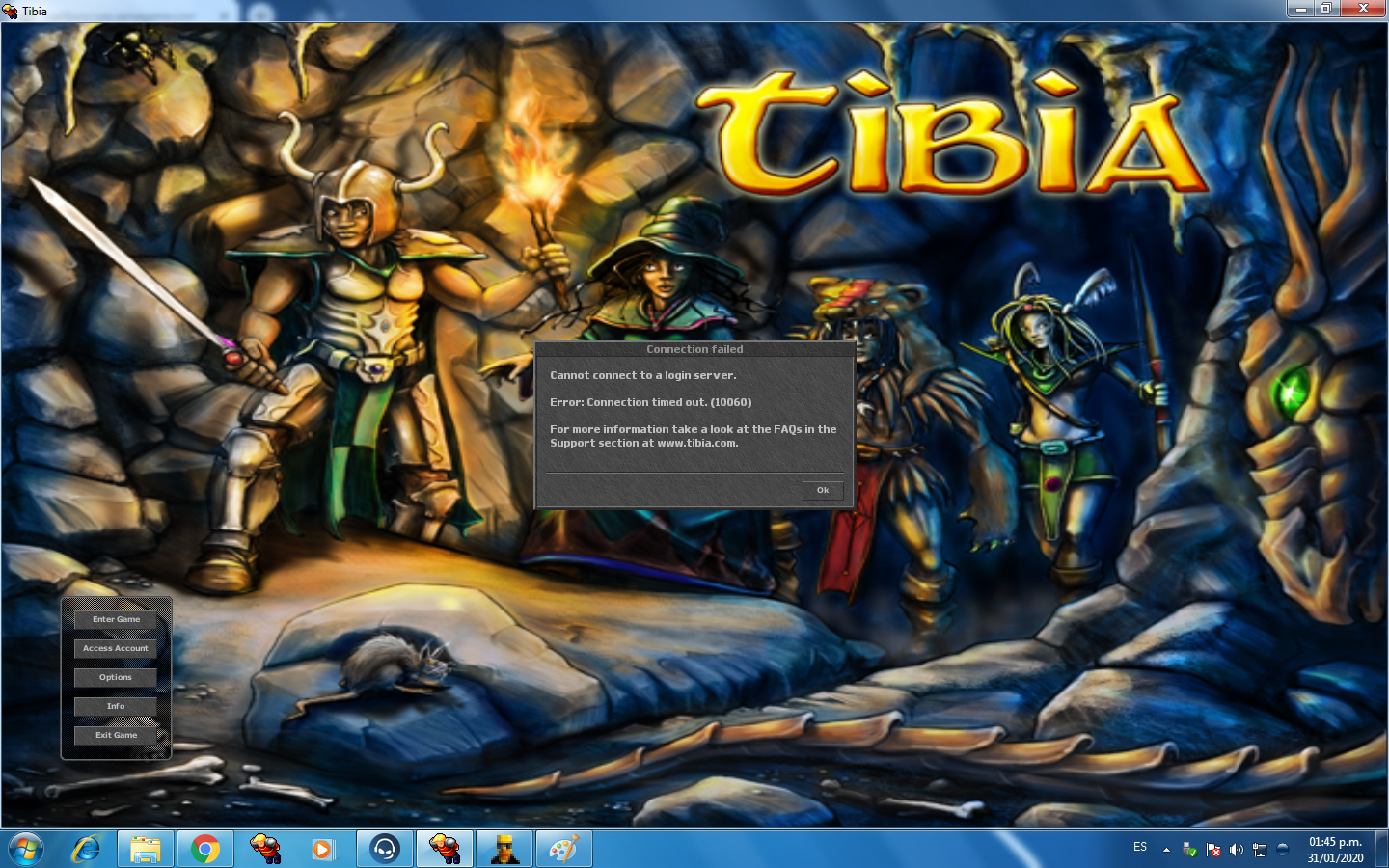Click the Tibia icon in the title bar

coord(11,12)
